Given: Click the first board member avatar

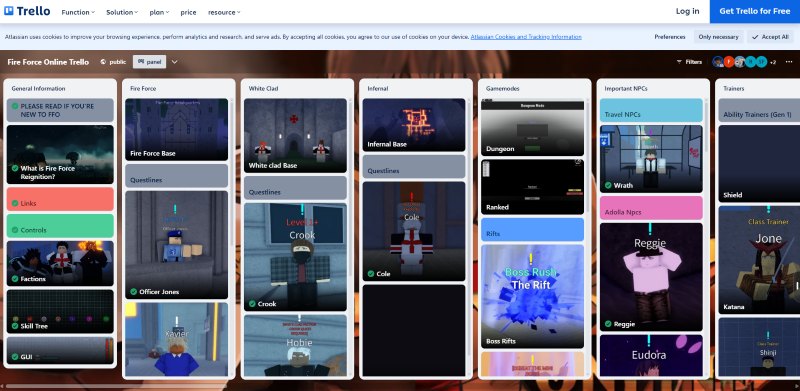Looking at the screenshot, I should 718,62.
